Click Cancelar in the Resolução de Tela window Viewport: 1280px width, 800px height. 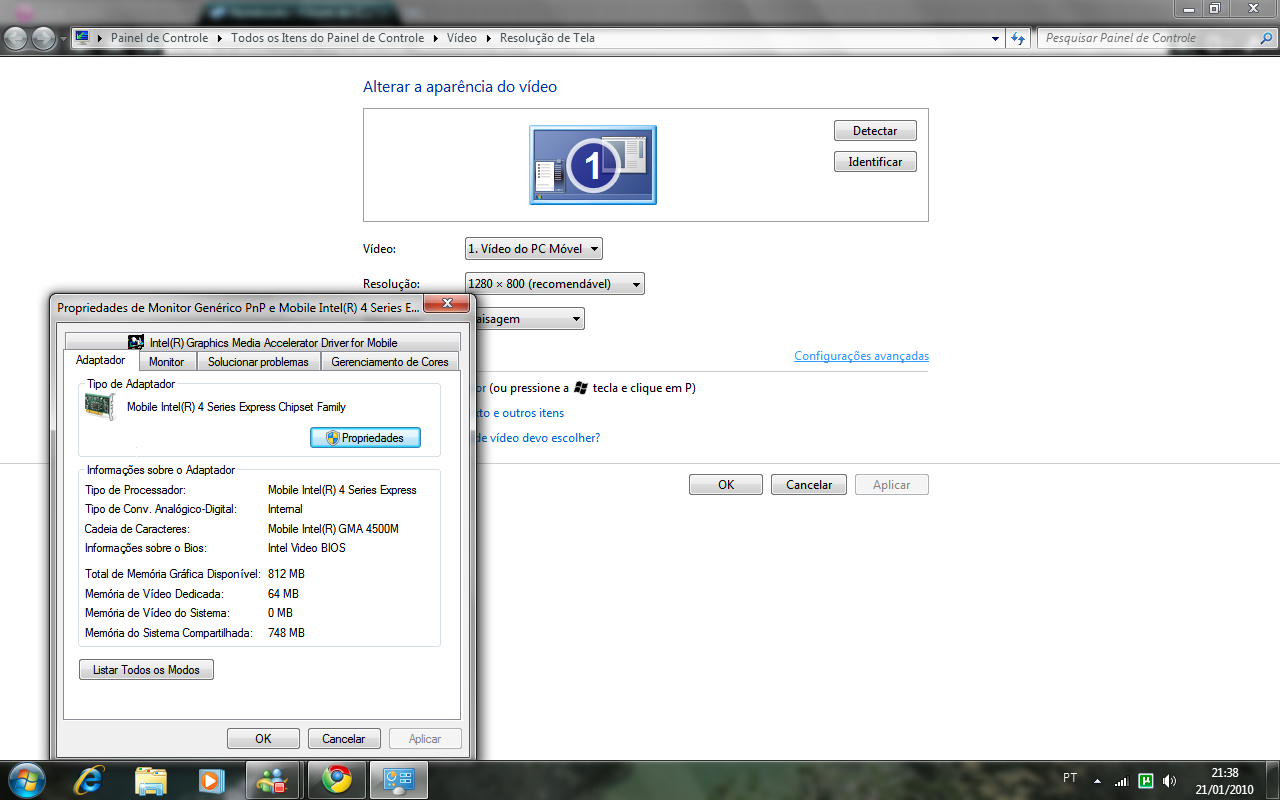tap(809, 485)
